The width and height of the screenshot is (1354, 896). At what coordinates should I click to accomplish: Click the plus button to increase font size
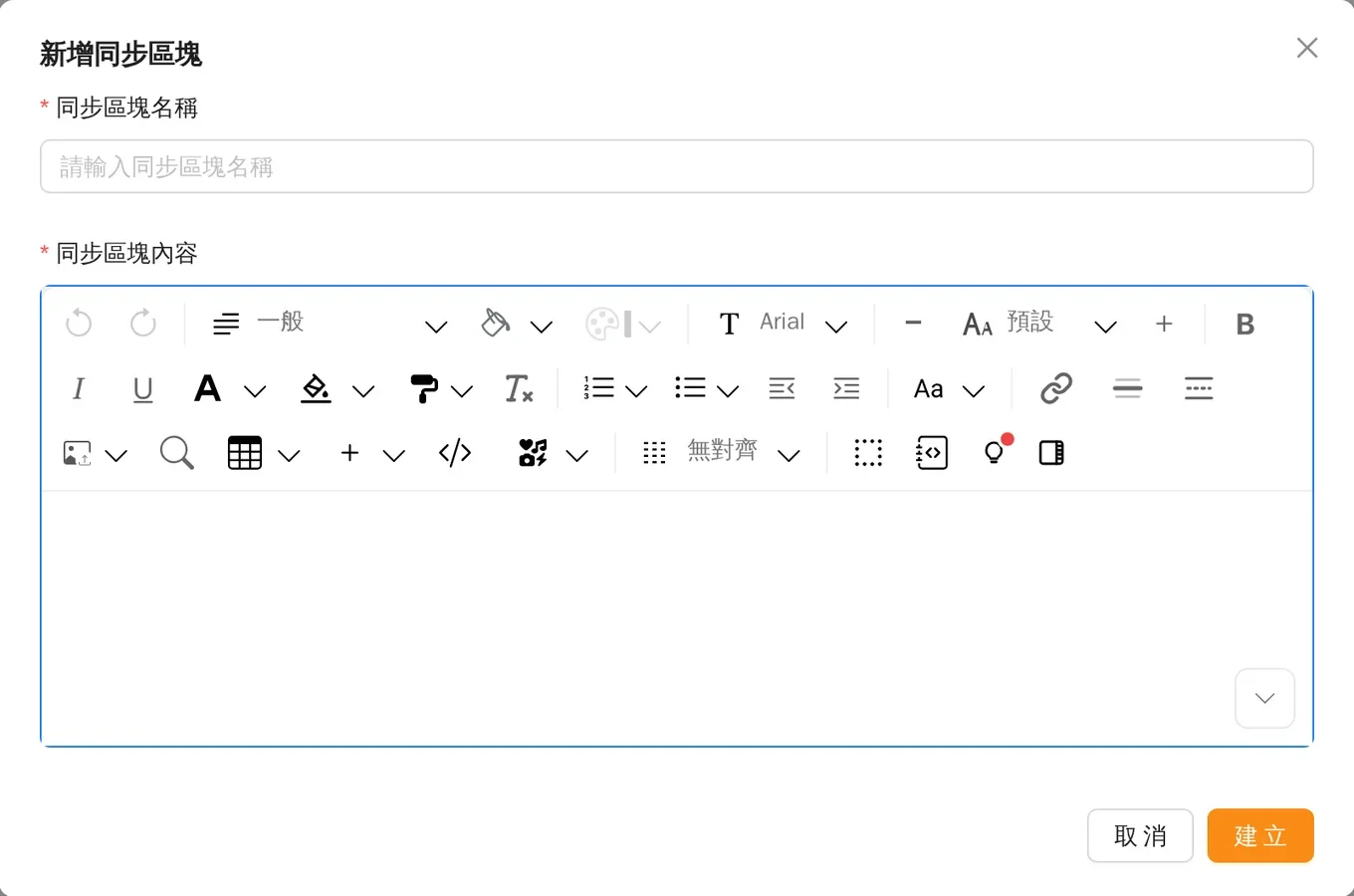coord(1164,324)
